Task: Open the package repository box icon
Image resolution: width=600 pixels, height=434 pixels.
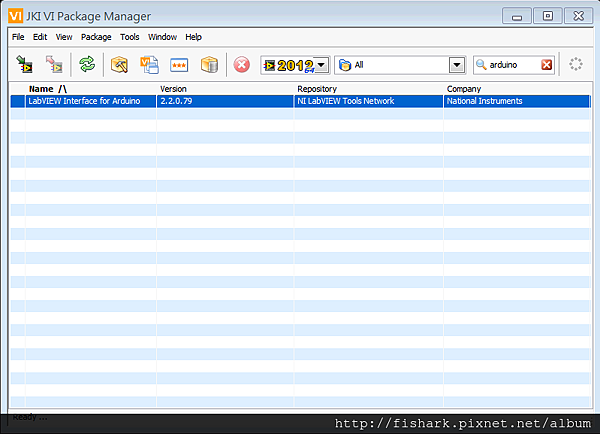Action: pos(209,64)
